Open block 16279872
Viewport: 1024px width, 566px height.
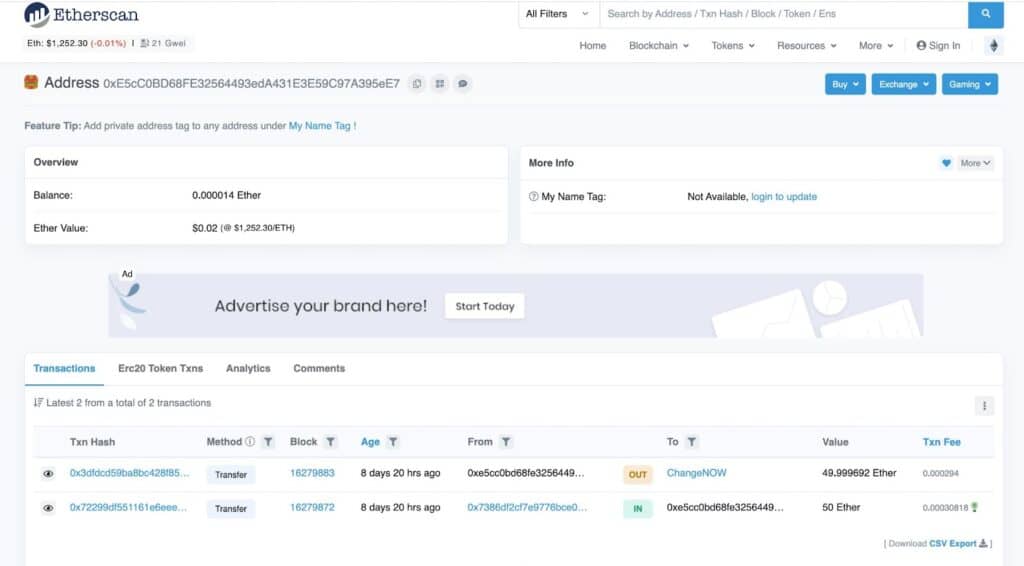click(312, 507)
